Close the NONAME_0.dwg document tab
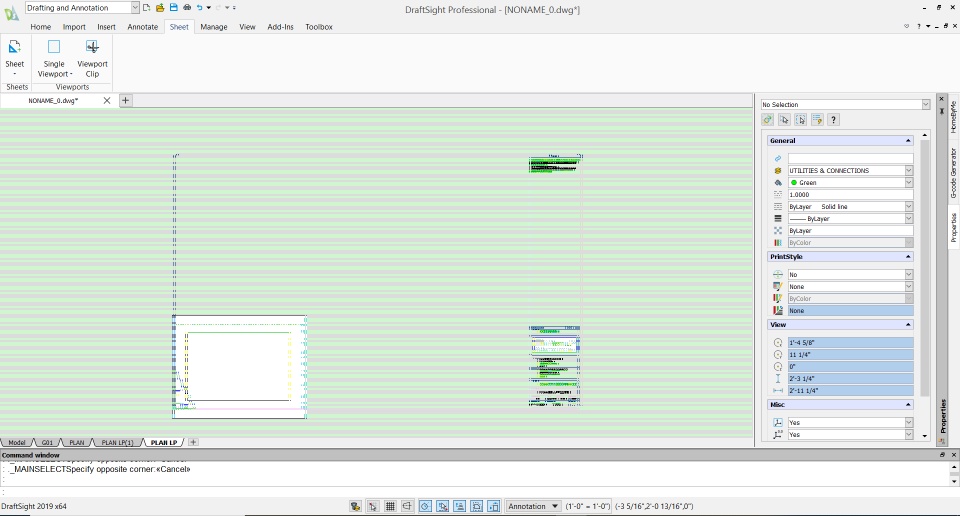The image size is (960, 516). (107, 100)
